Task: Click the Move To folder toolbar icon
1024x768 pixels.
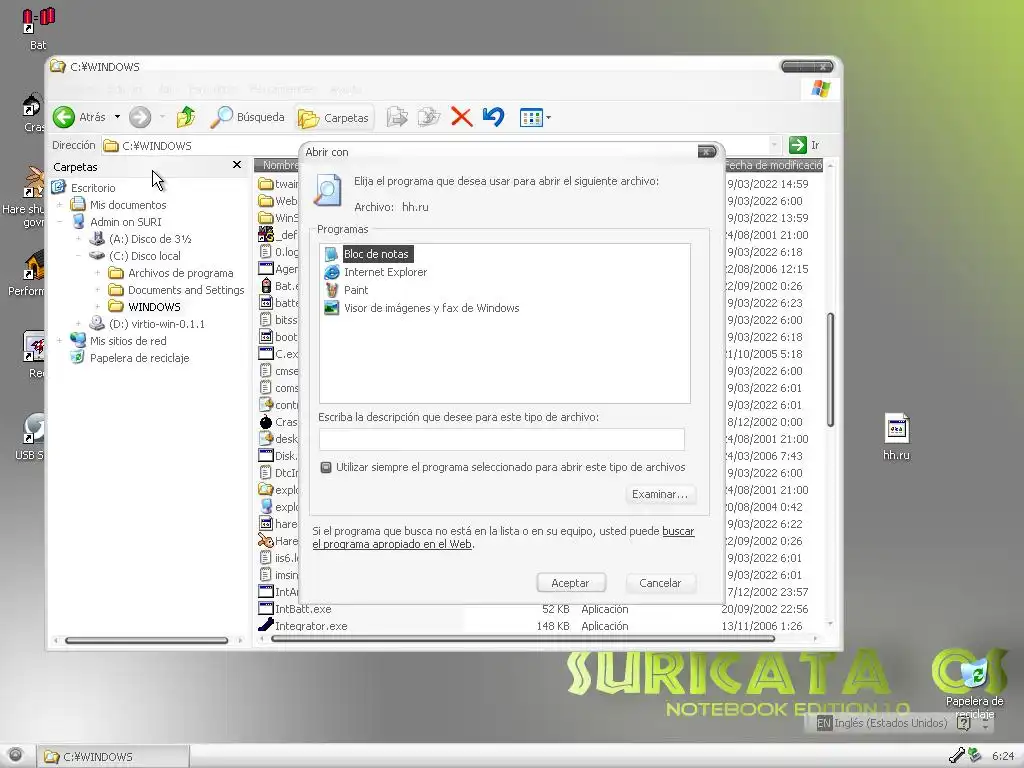Action: tap(396, 118)
